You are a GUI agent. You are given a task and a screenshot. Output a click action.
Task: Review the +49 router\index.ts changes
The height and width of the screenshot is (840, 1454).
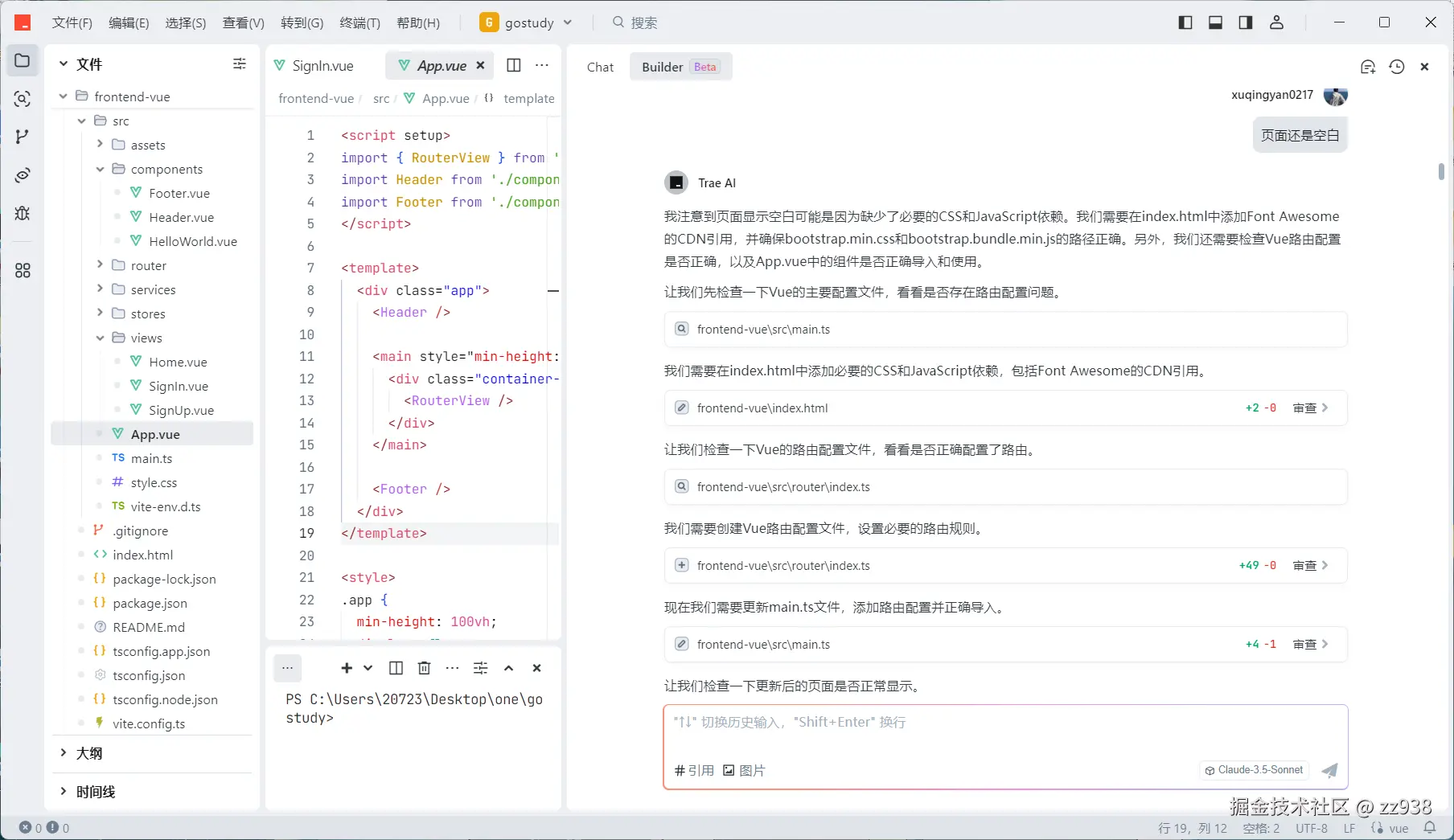[1310, 565]
